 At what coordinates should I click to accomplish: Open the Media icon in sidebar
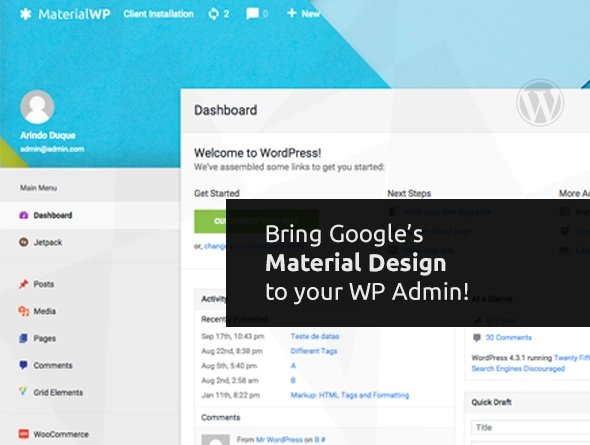click(24, 311)
